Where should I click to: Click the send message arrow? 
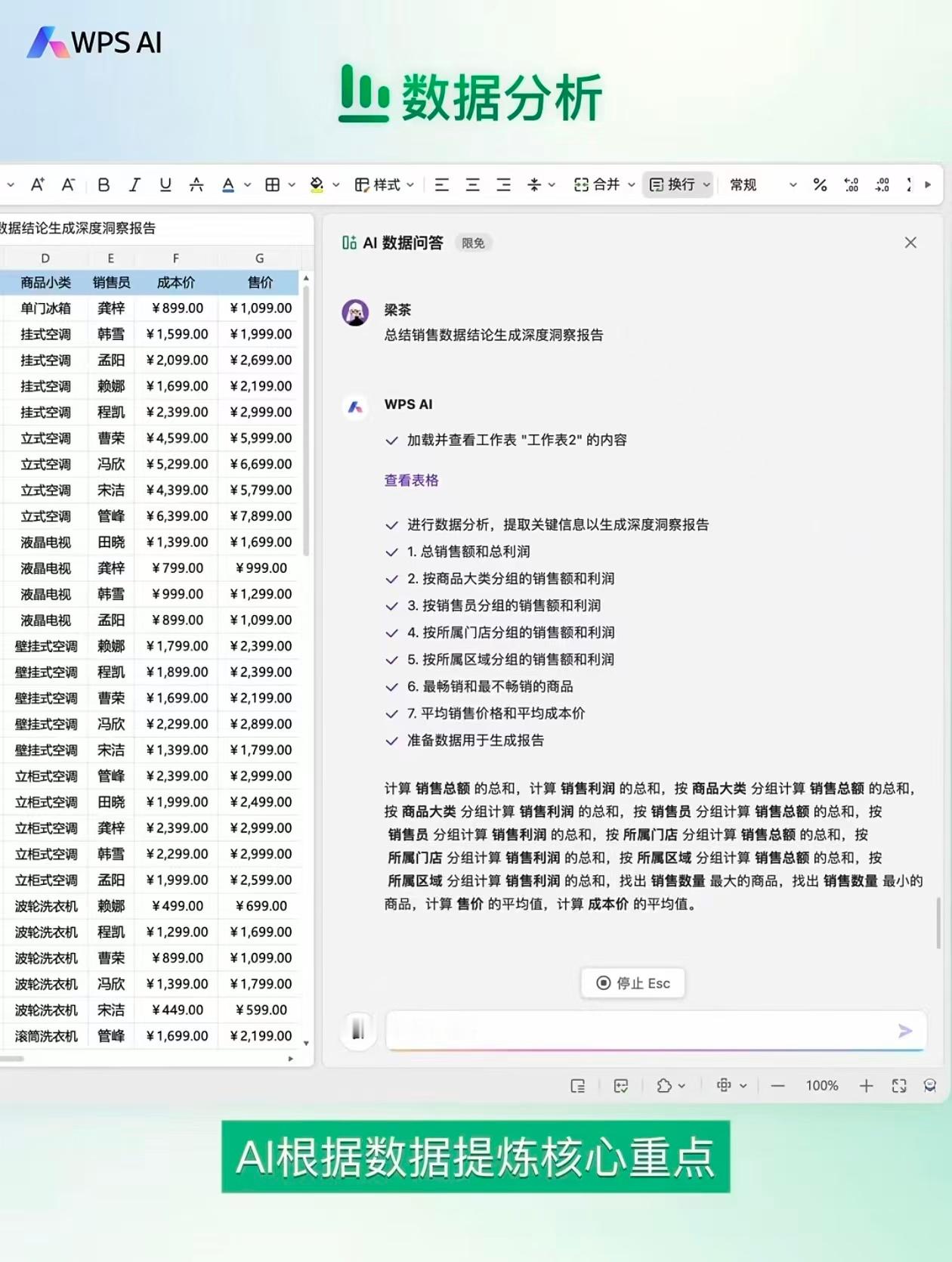tap(905, 1031)
